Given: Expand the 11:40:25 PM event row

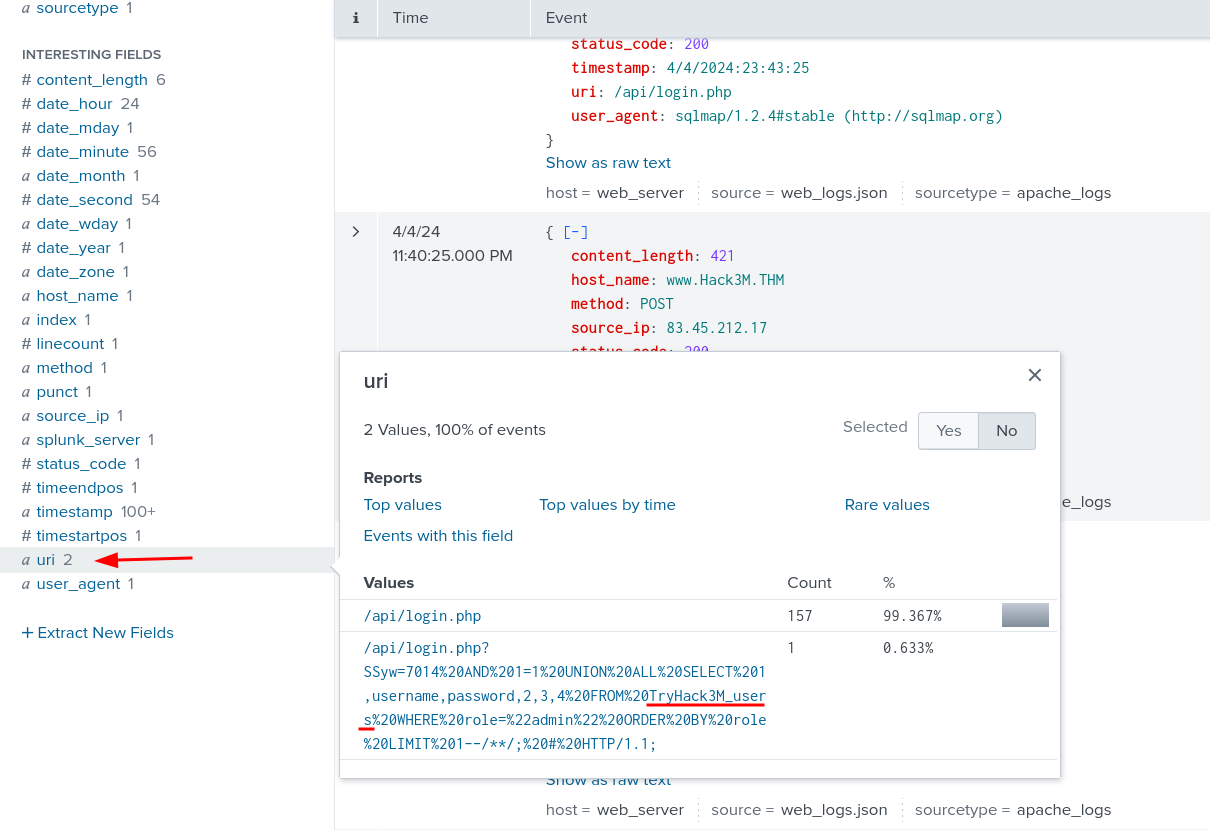Looking at the screenshot, I should click(355, 232).
